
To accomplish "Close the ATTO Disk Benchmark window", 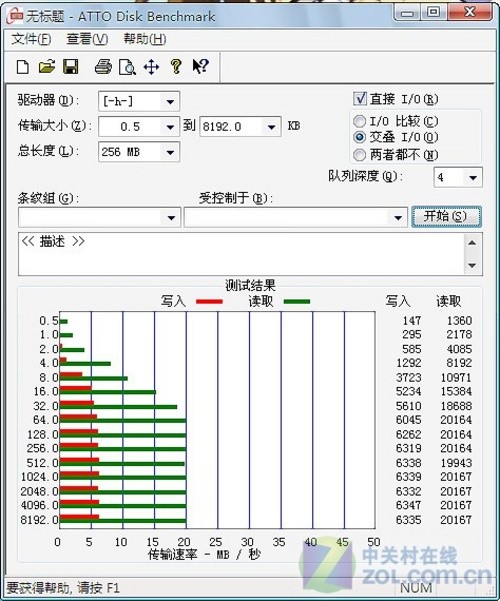I will click(x=470, y=12).
